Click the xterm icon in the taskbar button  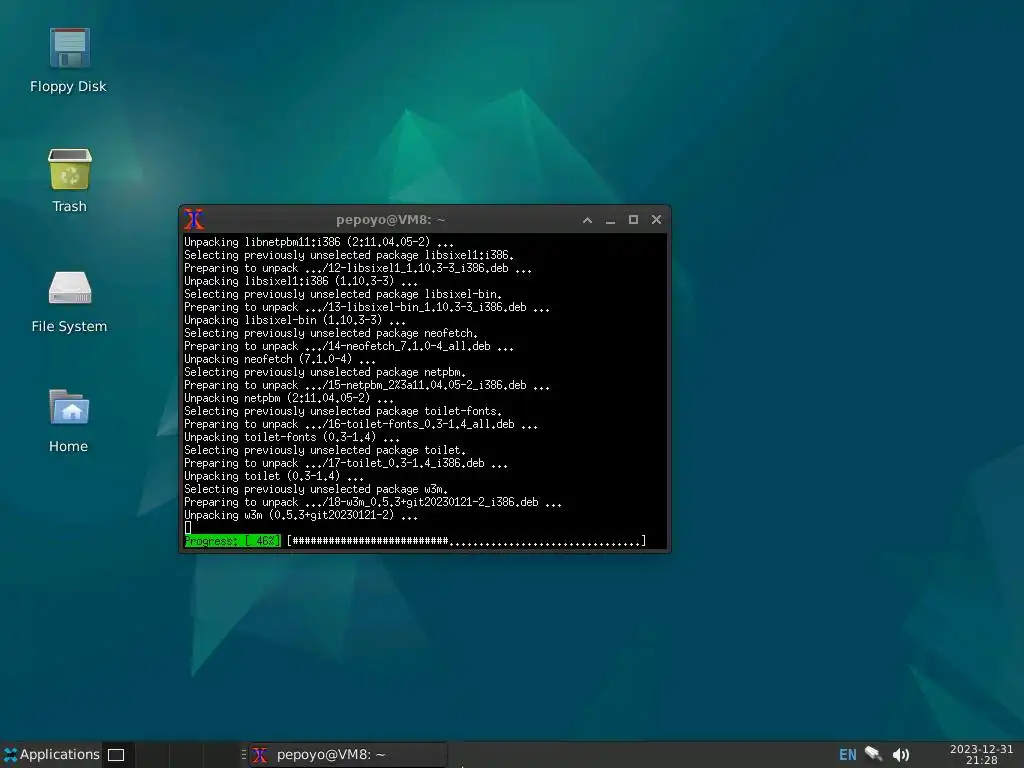pos(260,755)
